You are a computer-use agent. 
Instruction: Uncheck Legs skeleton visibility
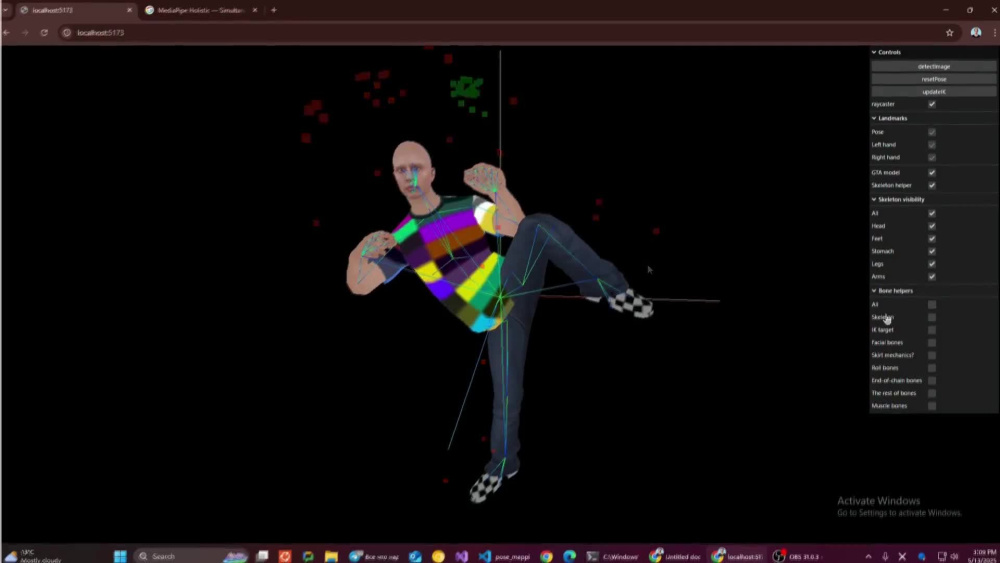[x=932, y=264]
